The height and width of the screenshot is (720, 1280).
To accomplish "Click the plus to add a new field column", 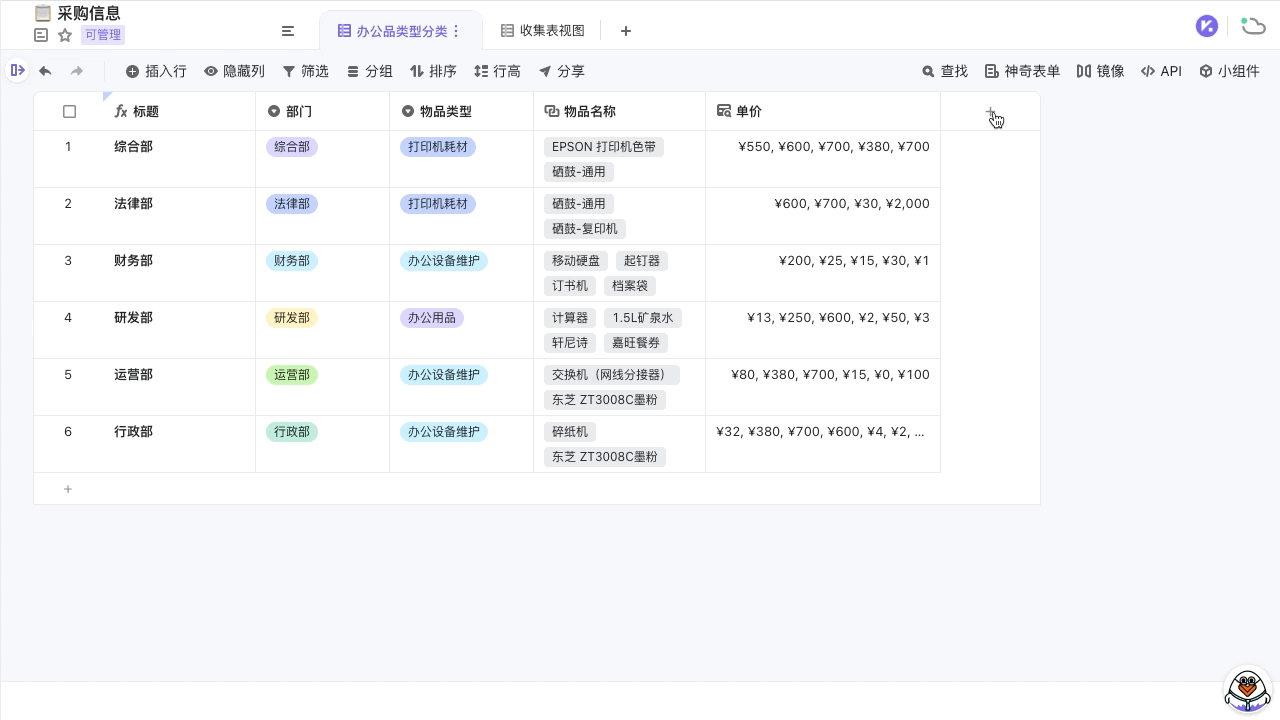I will coord(991,112).
